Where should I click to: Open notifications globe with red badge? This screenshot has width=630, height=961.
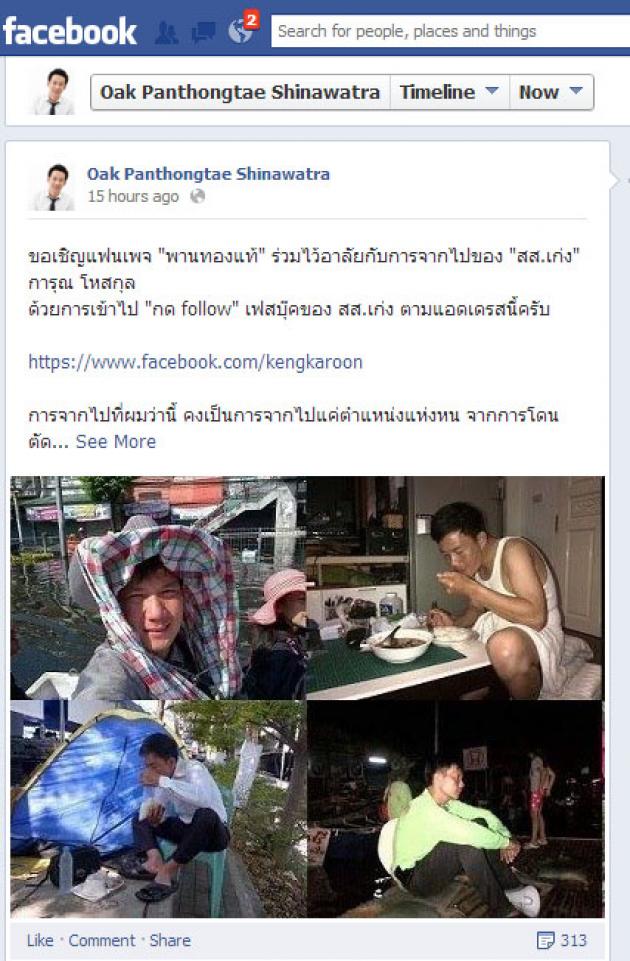click(x=242, y=28)
